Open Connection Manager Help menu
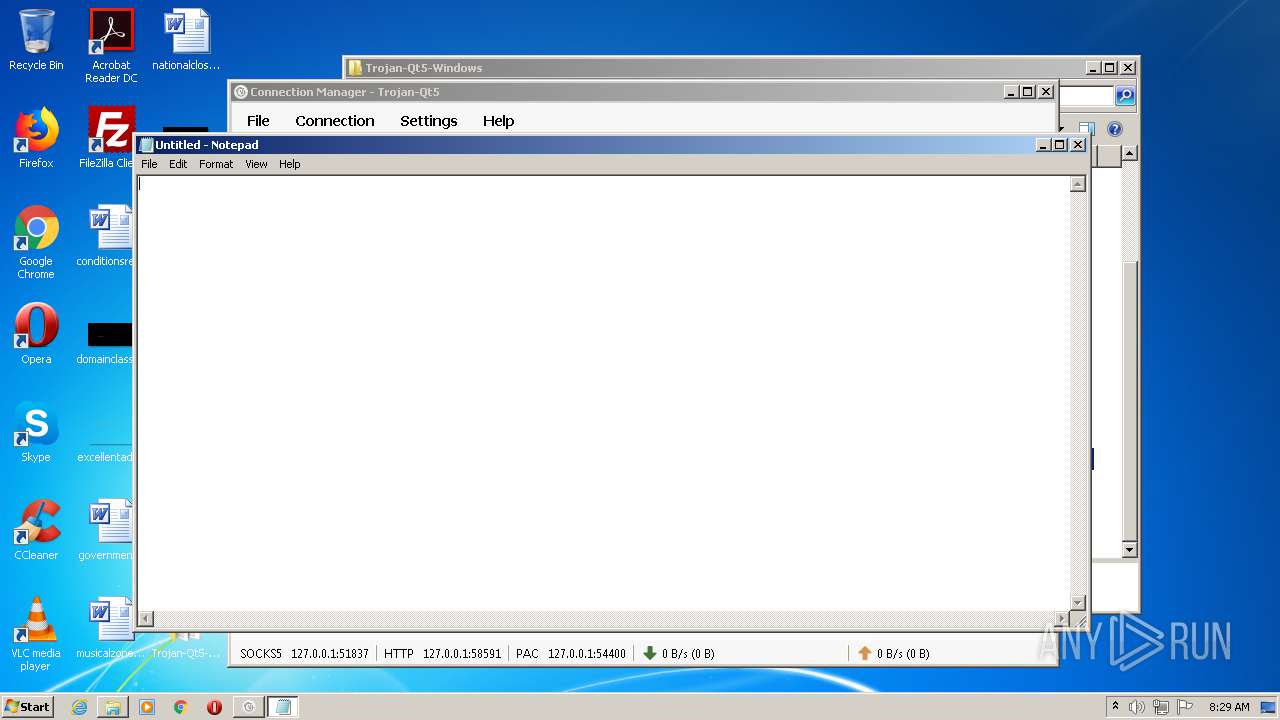This screenshot has height=720, width=1280. point(499,121)
